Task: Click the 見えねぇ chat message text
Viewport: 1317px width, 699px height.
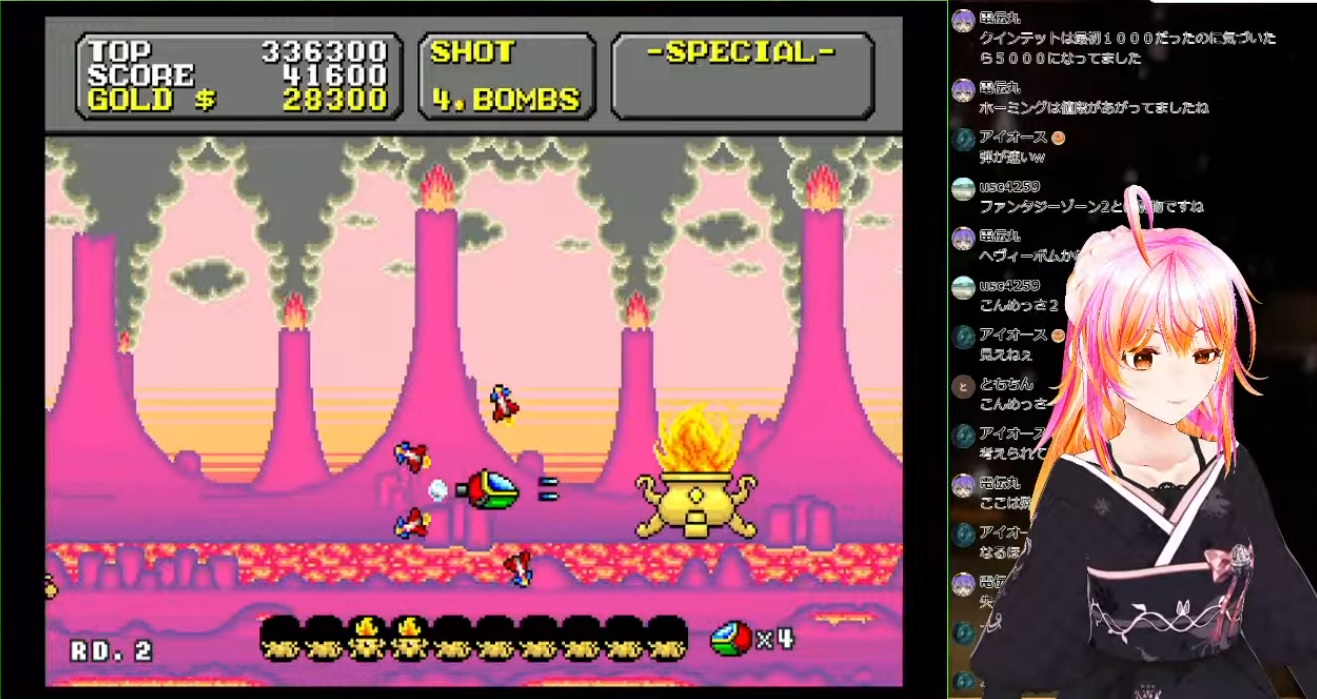Action: tap(1005, 354)
